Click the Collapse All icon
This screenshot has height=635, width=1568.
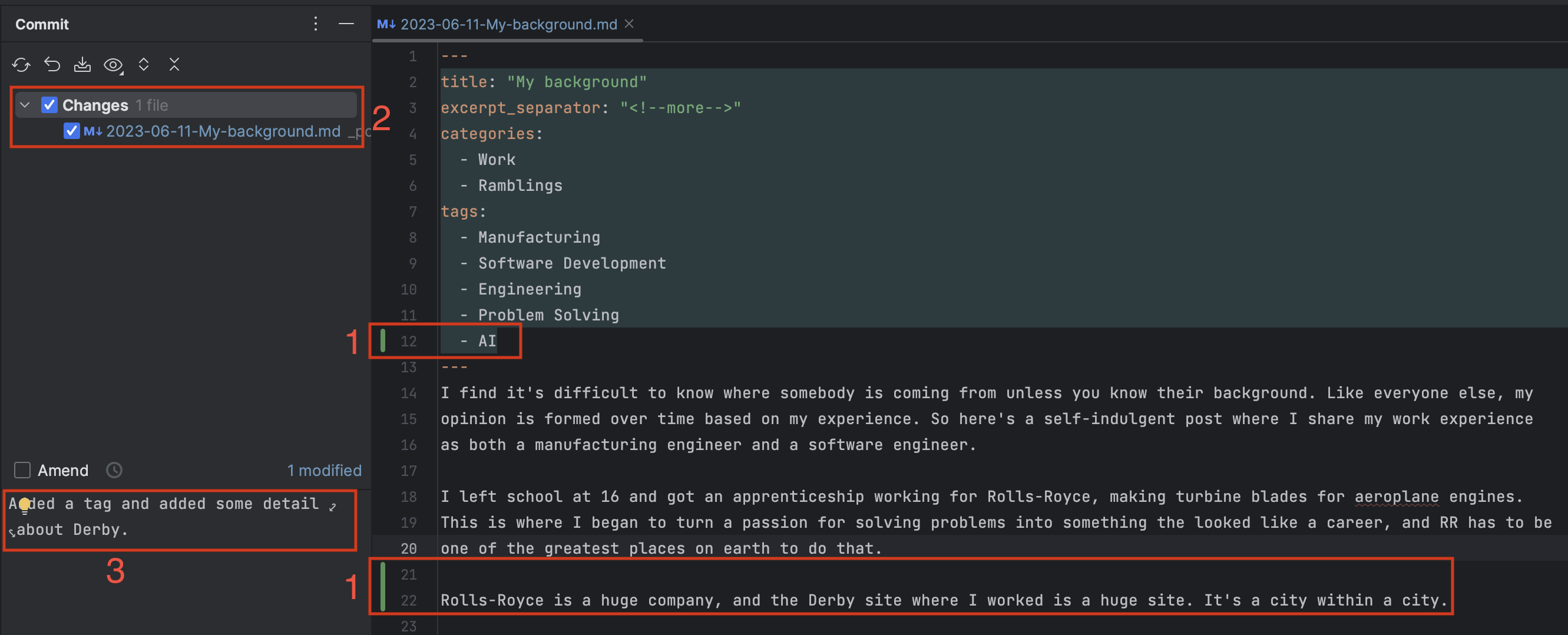tap(174, 65)
